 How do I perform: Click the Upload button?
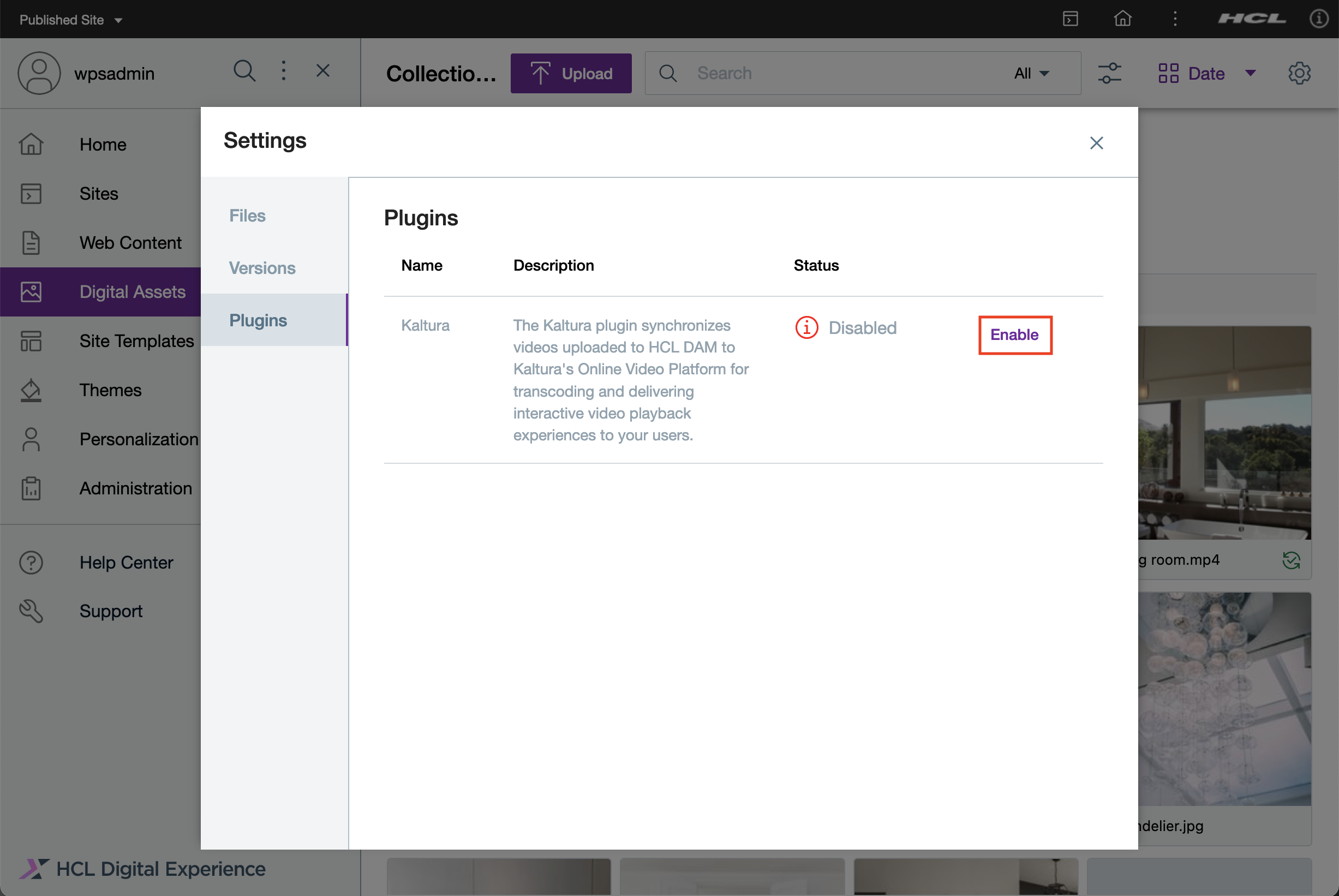[571, 73]
